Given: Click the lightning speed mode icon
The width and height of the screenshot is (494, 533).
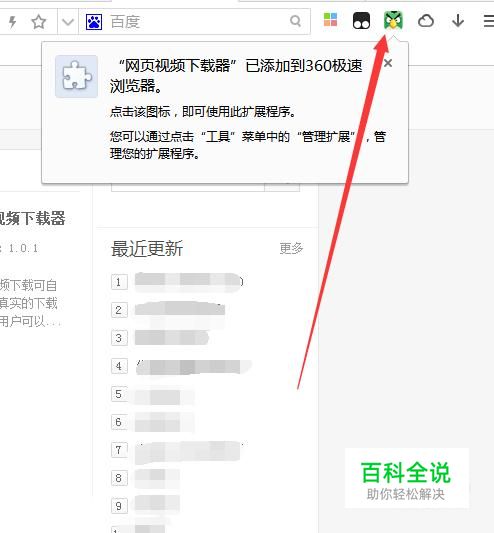Looking at the screenshot, I should click(12, 22).
